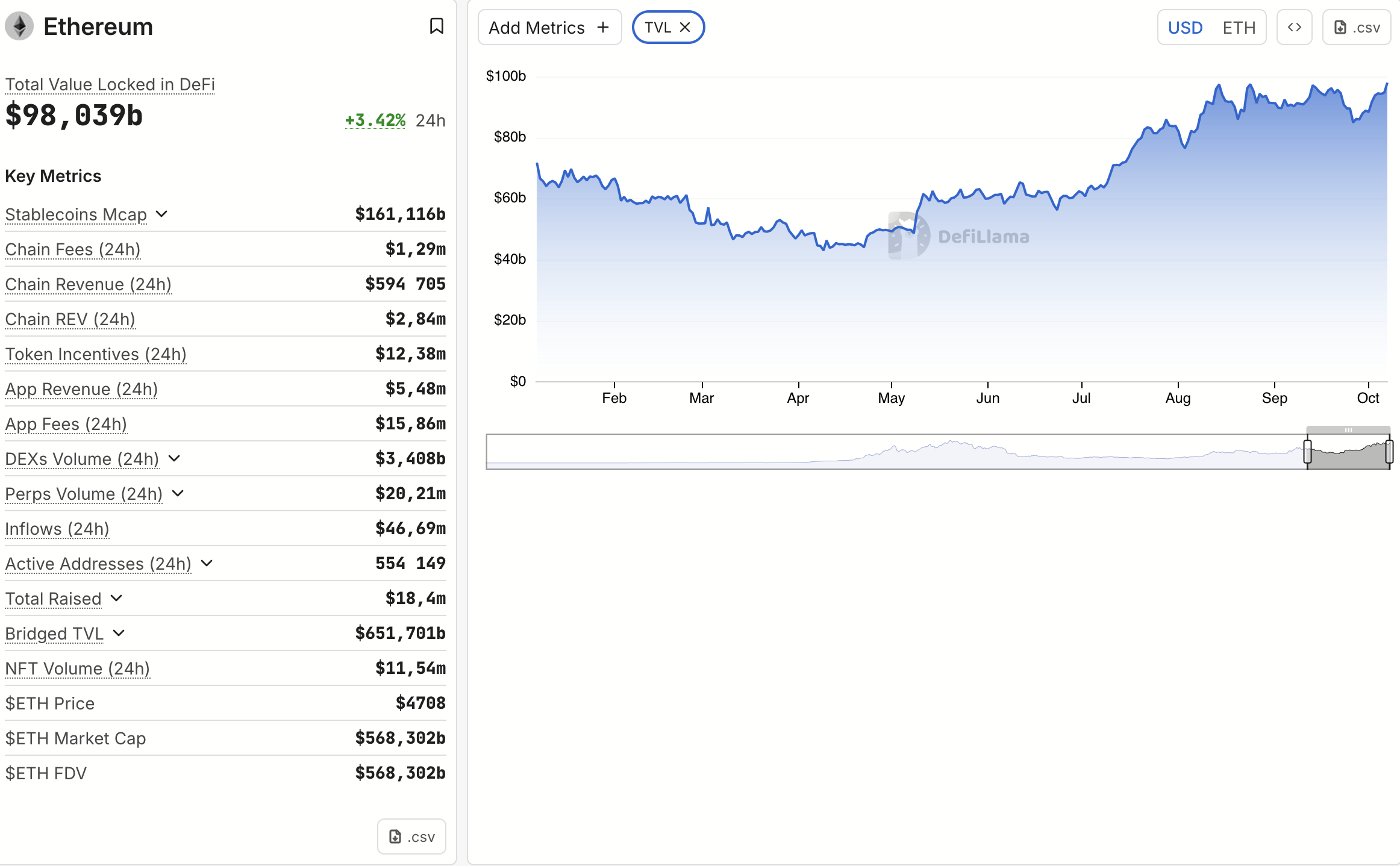This screenshot has width=1400, height=866.
Task: Remove the TVL metric chip
Action: click(685, 27)
